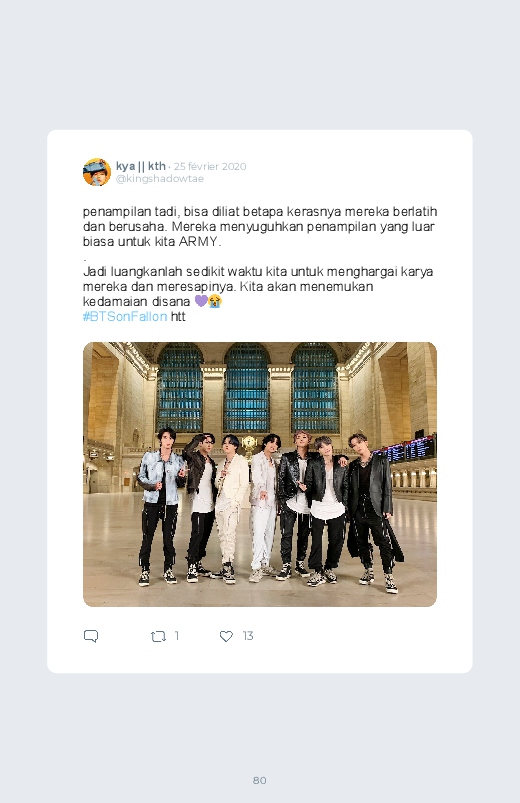520x803 pixels.
Task: Click the single period line between paragraphs
Action: pos(85,259)
